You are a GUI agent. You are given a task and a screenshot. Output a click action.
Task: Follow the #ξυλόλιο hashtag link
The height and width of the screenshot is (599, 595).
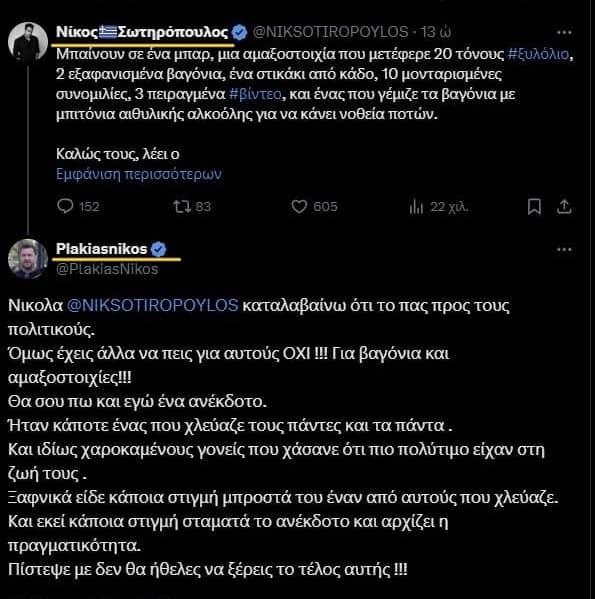coord(538,54)
